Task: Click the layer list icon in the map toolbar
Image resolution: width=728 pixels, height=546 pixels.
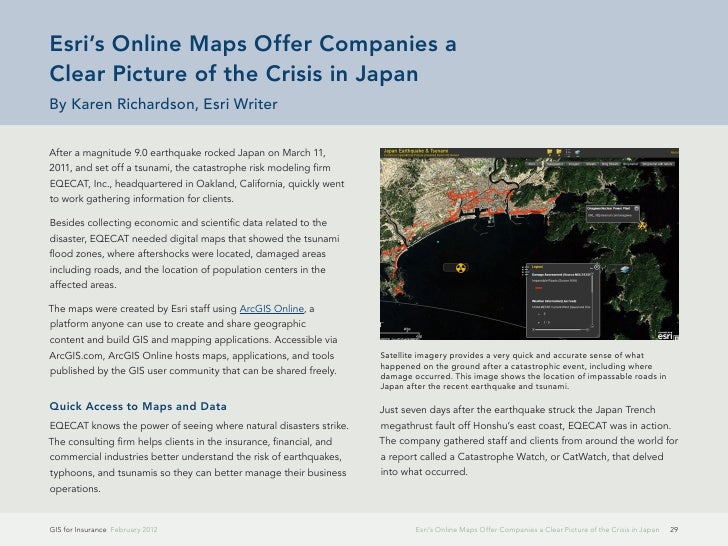Action: (x=568, y=152)
